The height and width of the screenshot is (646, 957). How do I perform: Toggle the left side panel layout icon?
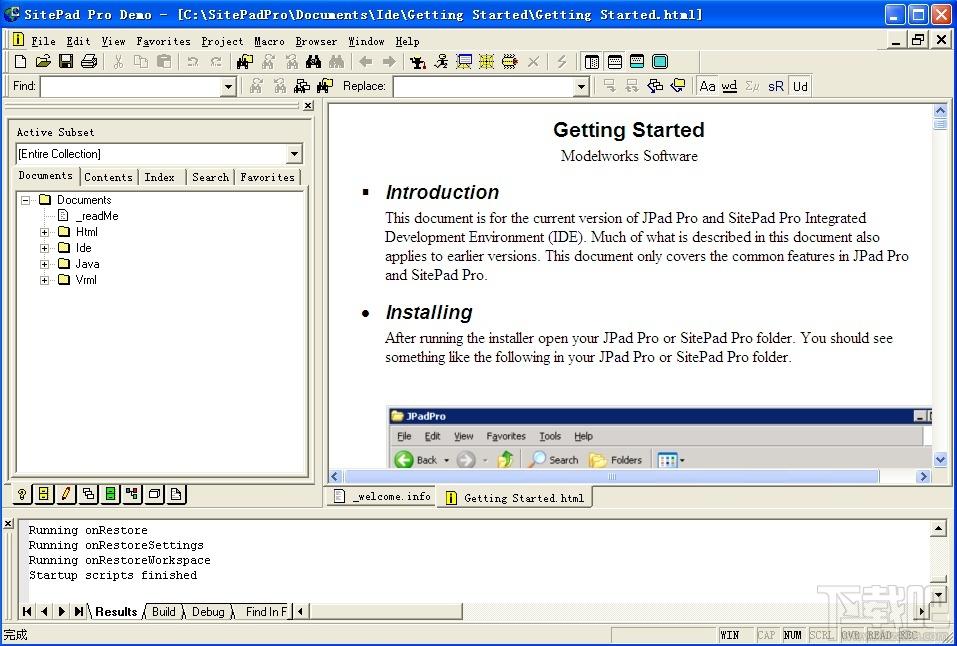[591, 61]
